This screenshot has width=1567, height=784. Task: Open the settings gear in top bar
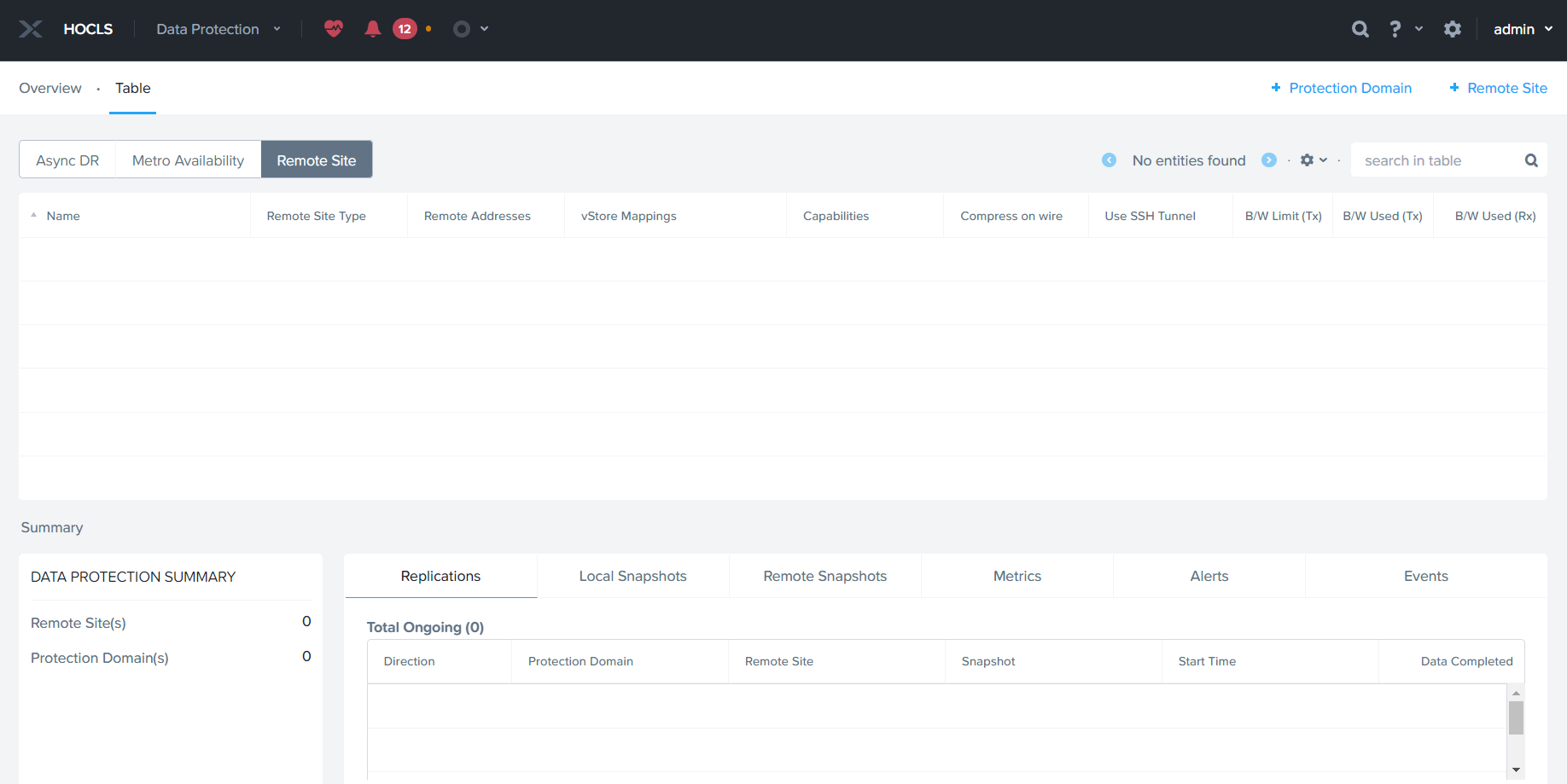(x=1453, y=29)
